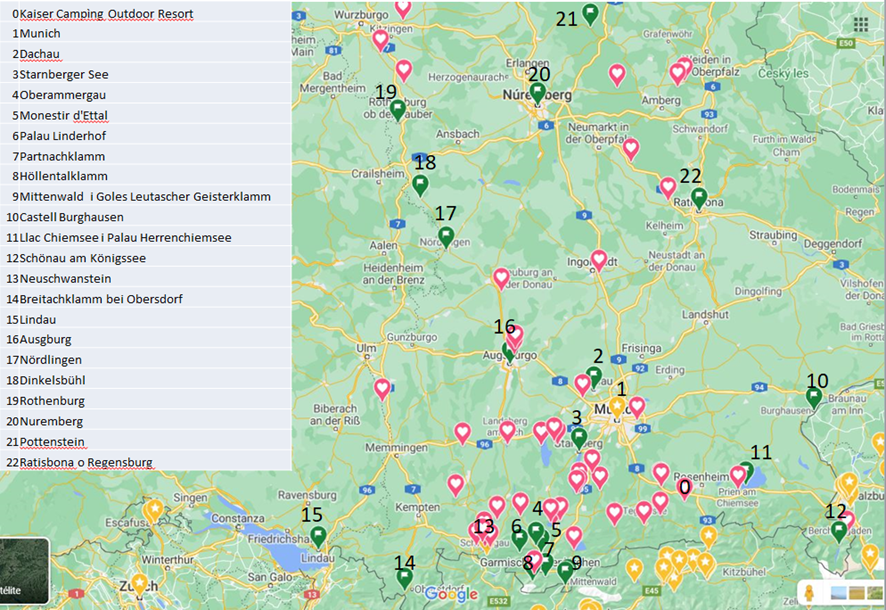Click the Street View Pegman icon
This screenshot has width=886, height=610.
809,593
